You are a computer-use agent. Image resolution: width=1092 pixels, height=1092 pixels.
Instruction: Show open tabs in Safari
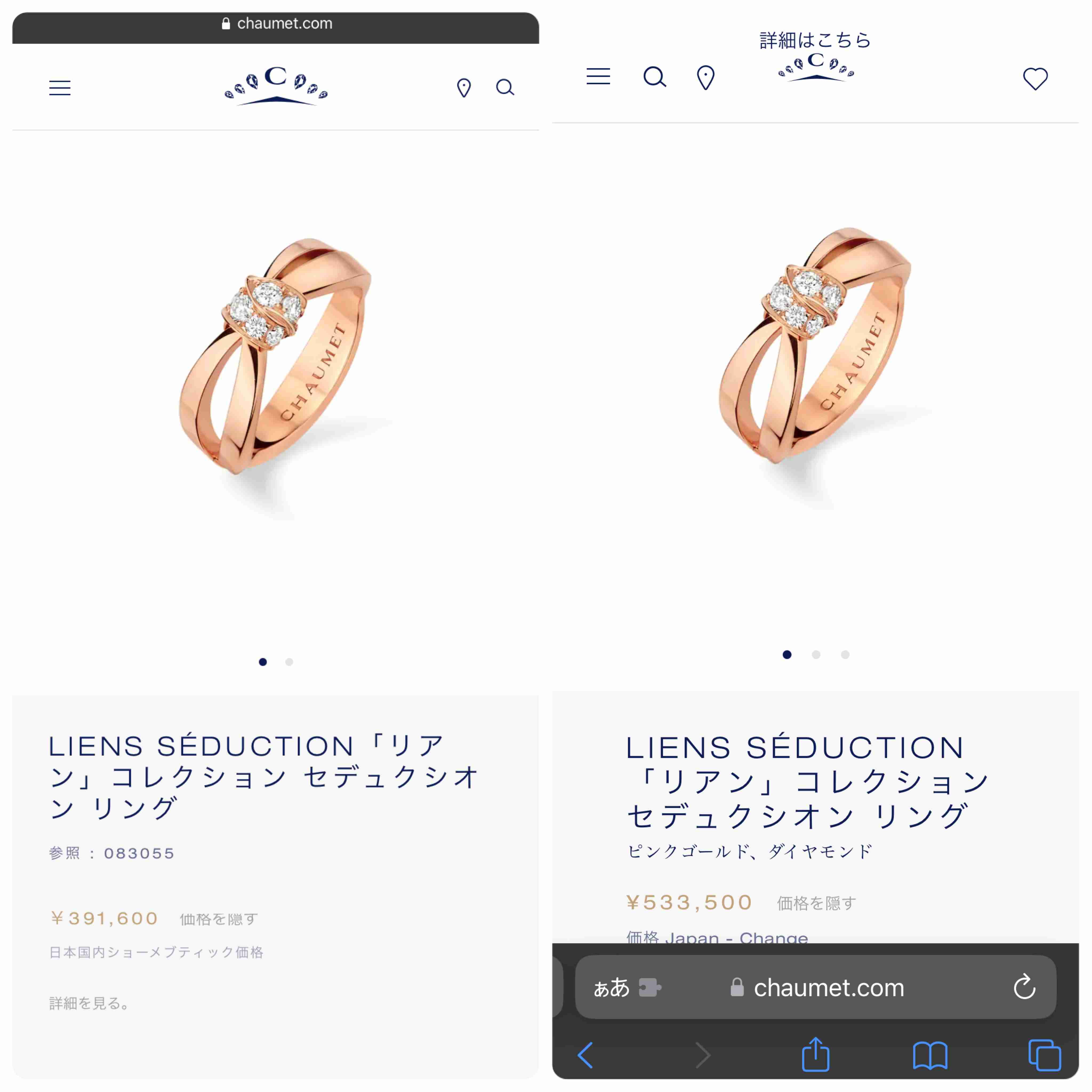(1045, 1055)
